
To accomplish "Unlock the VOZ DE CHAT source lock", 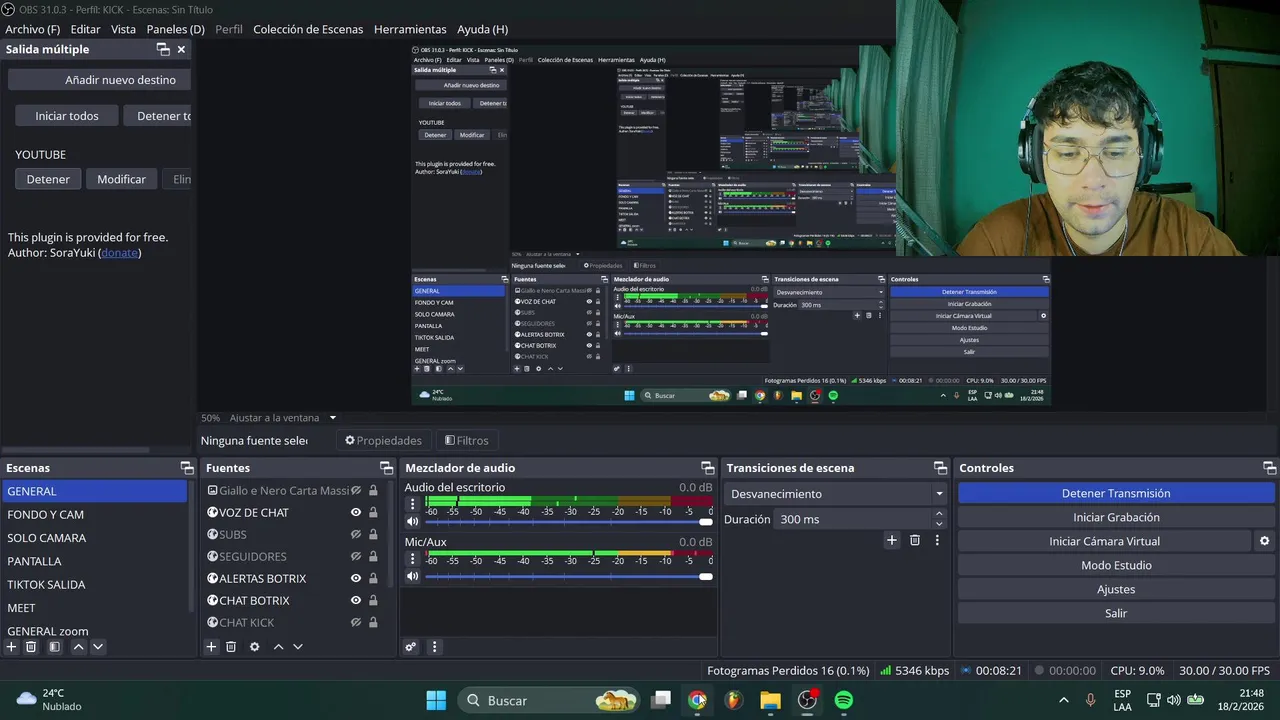I will pos(373,513).
